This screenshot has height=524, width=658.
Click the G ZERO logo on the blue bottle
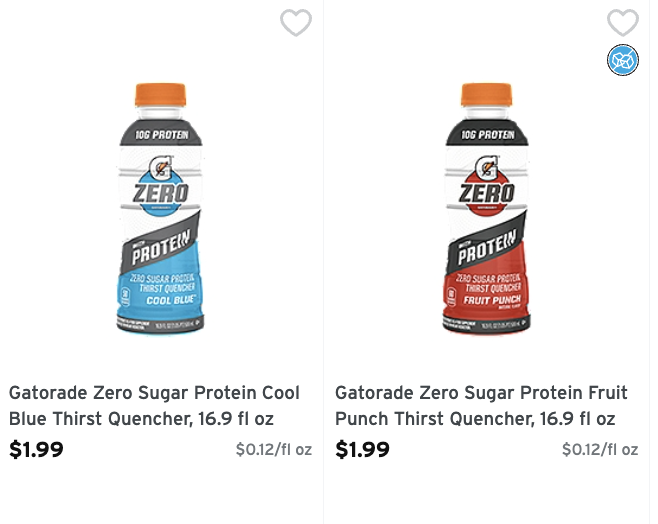point(162,186)
